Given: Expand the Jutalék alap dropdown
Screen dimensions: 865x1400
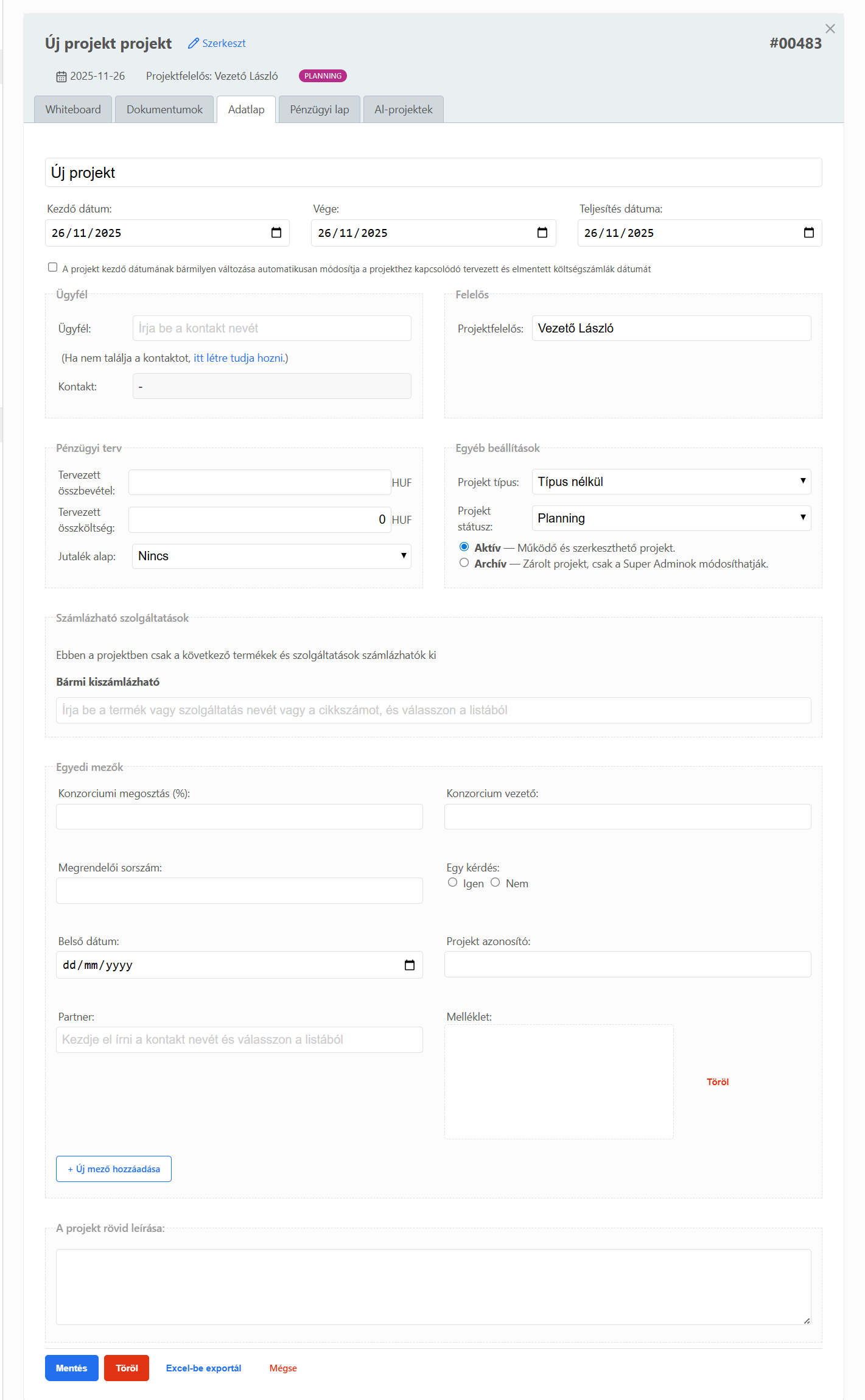Looking at the screenshot, I should coord(271,556).
